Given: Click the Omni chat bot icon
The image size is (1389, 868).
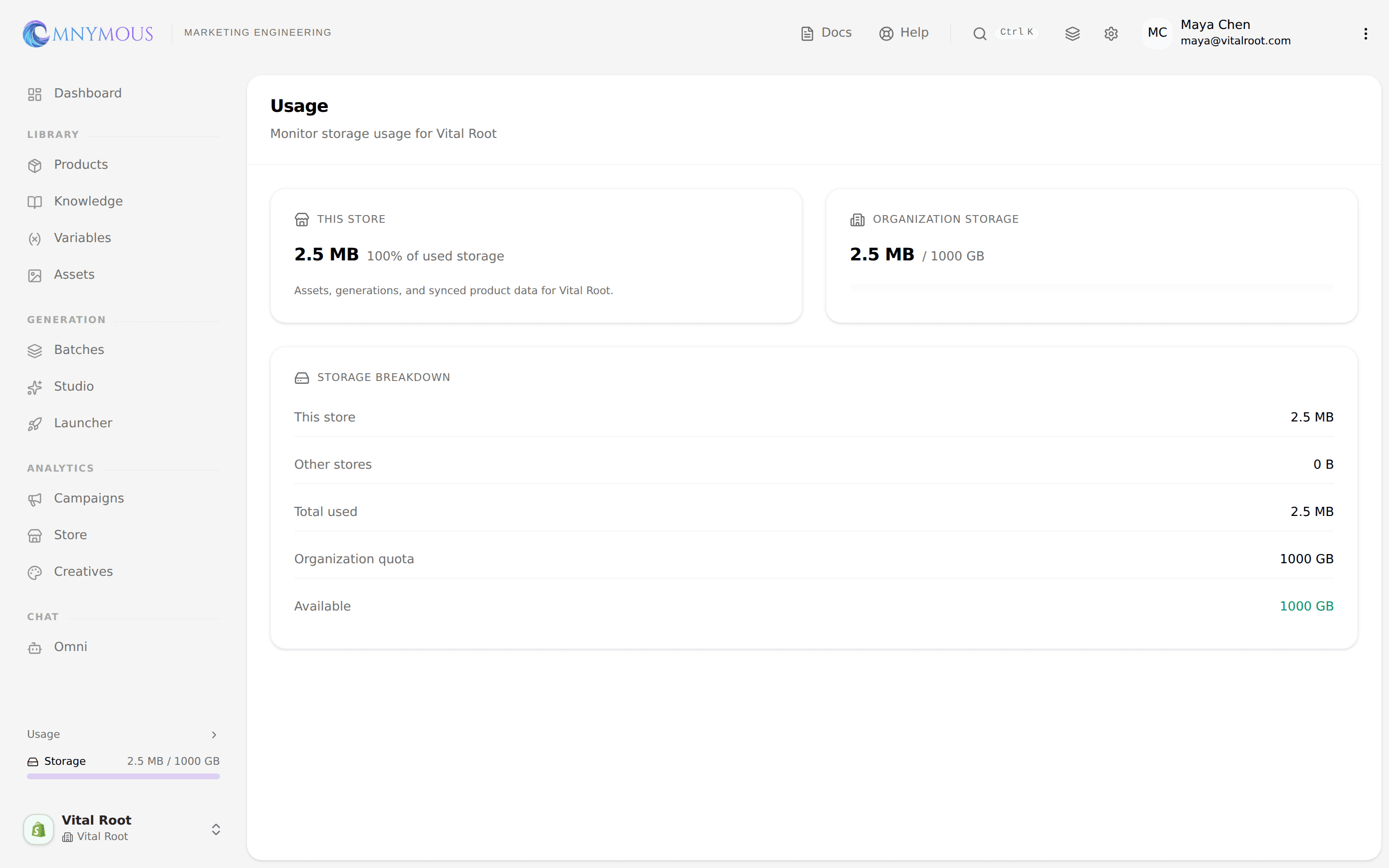Looking at the screenshot, I should point(35,648).
